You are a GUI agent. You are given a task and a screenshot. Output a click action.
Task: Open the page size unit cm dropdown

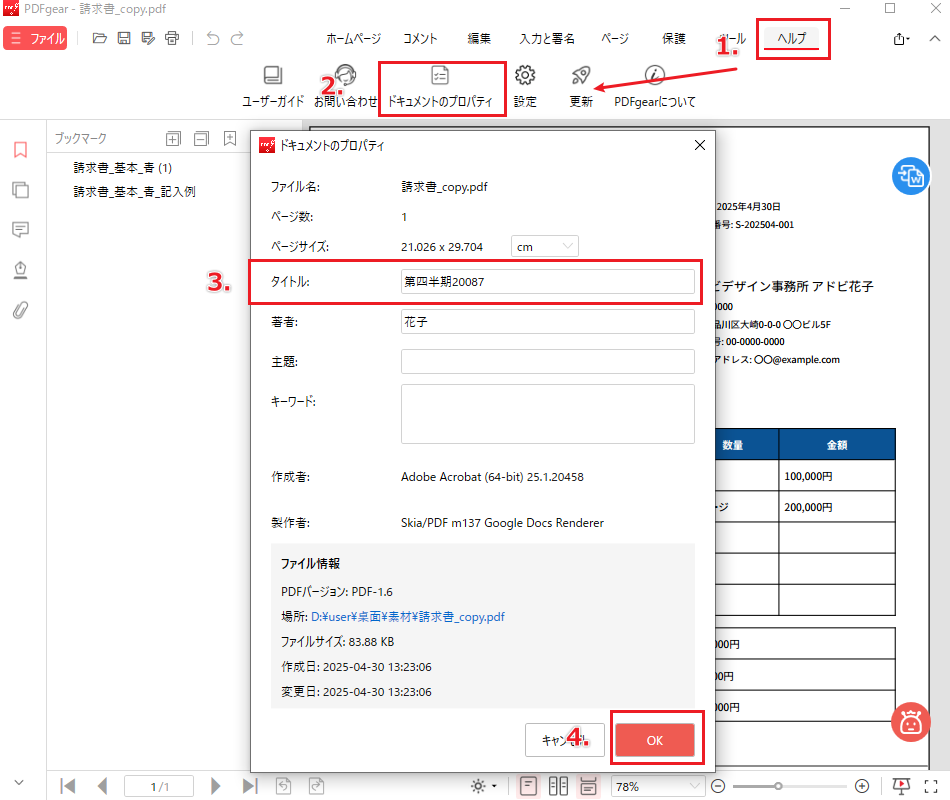545,246
